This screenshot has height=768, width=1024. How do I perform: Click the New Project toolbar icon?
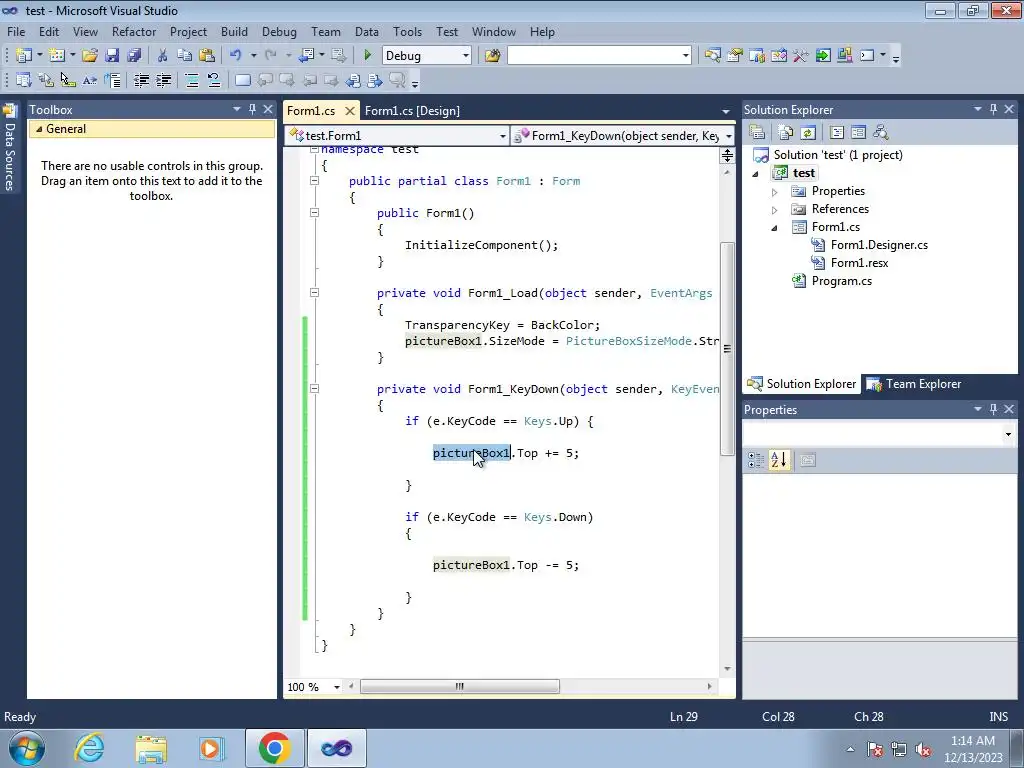coord(24,56)
